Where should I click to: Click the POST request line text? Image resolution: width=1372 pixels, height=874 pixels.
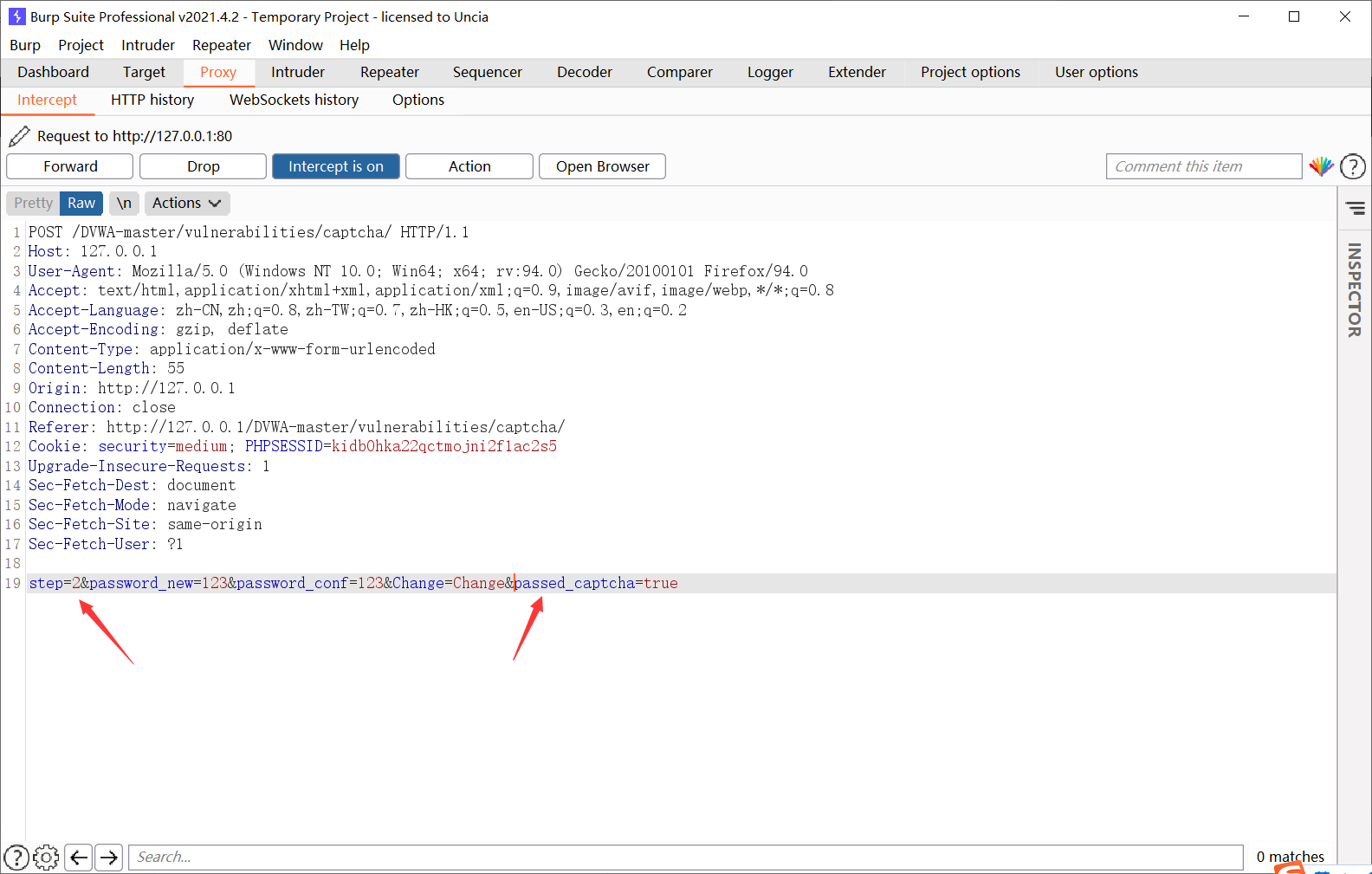click(x=249, y=232)
